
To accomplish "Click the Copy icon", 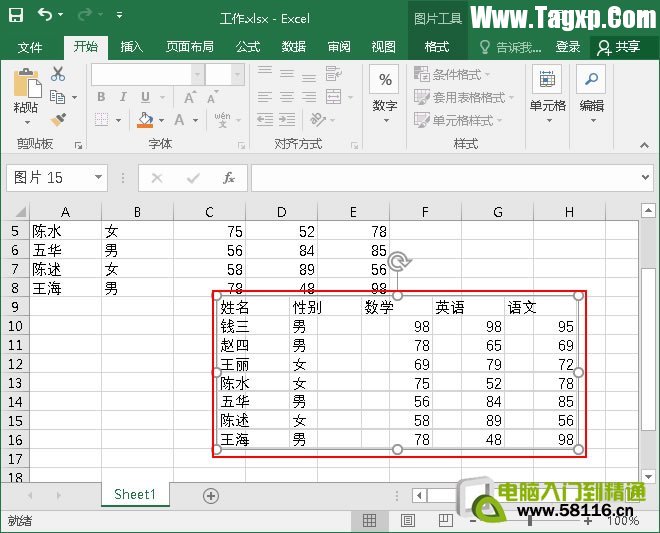I will click(x=57, y=97).
